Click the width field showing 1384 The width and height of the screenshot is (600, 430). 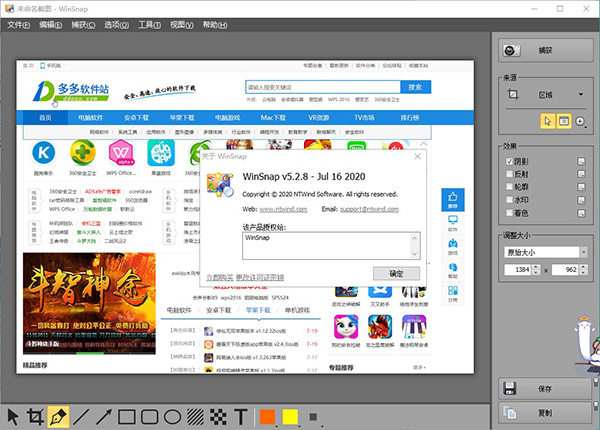517,270
